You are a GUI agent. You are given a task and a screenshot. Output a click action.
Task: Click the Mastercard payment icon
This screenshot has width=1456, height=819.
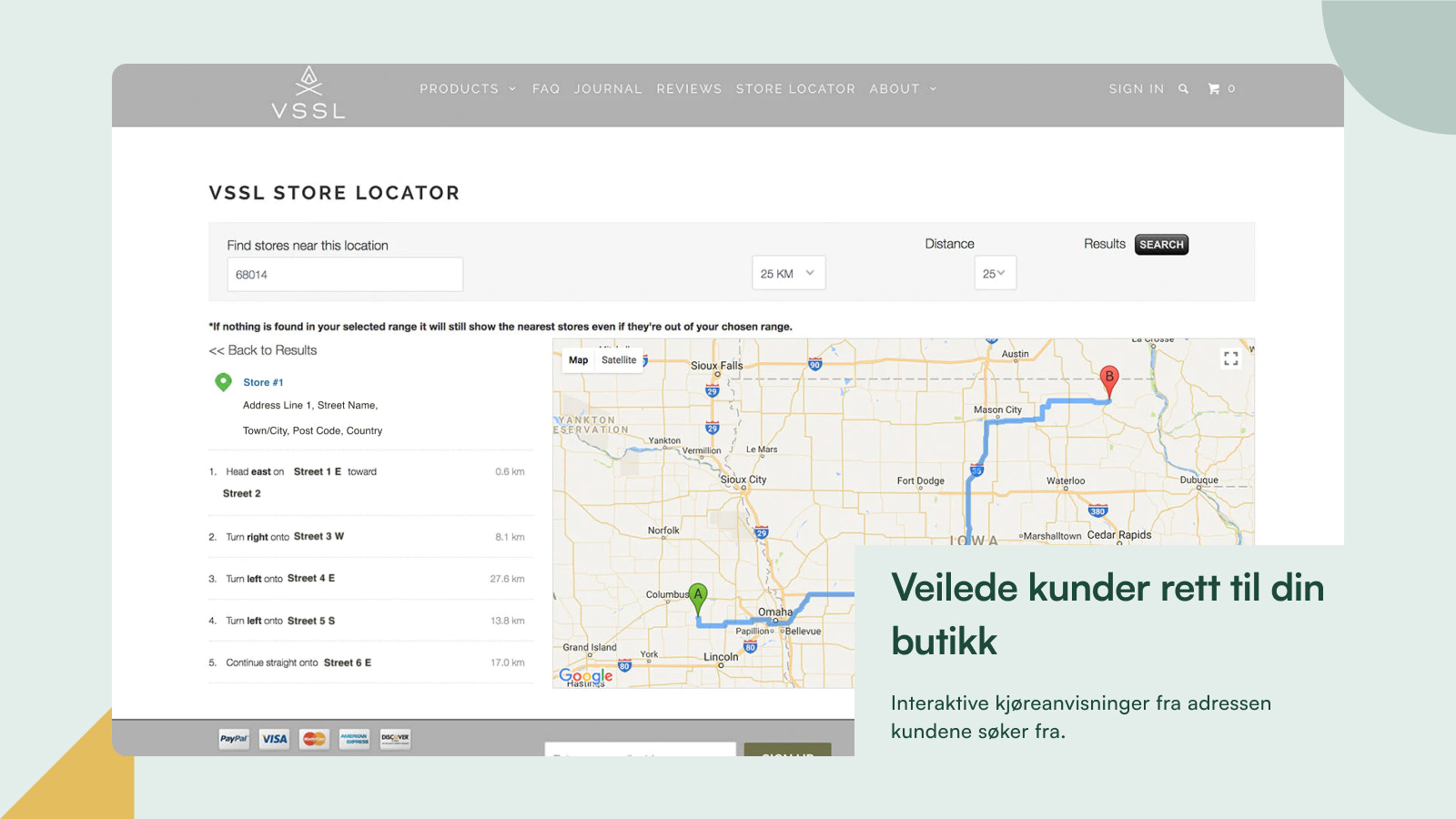click(314, 739)
